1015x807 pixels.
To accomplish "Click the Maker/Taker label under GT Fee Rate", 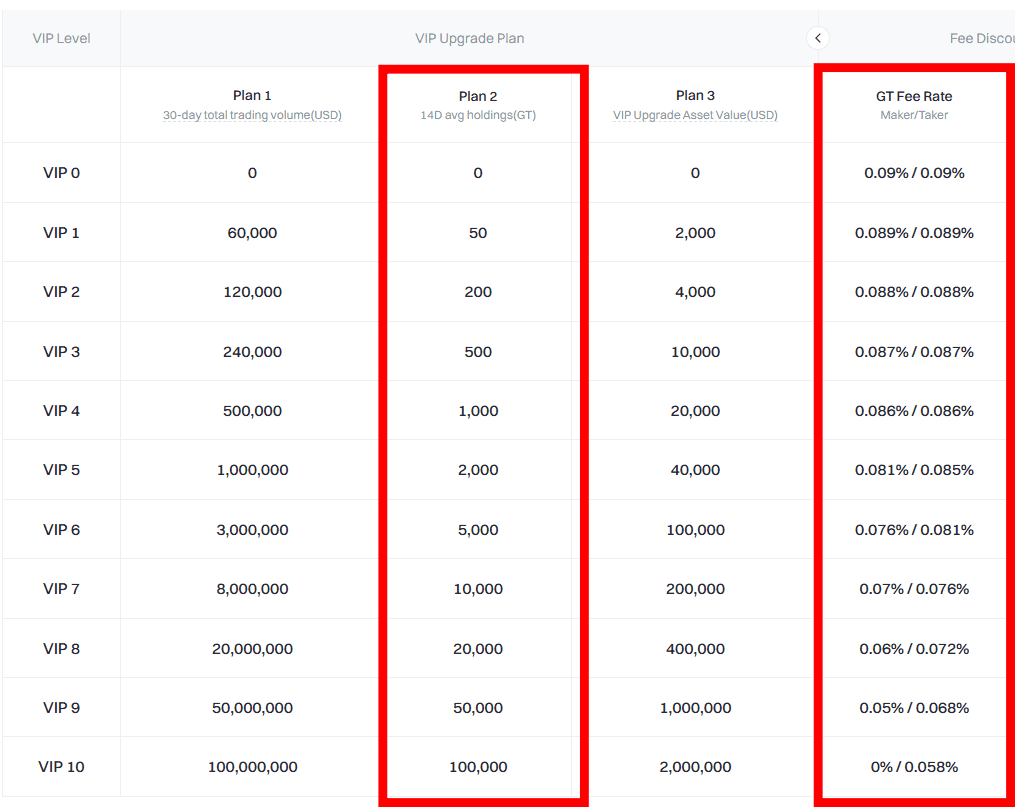I will click(914, 115).
